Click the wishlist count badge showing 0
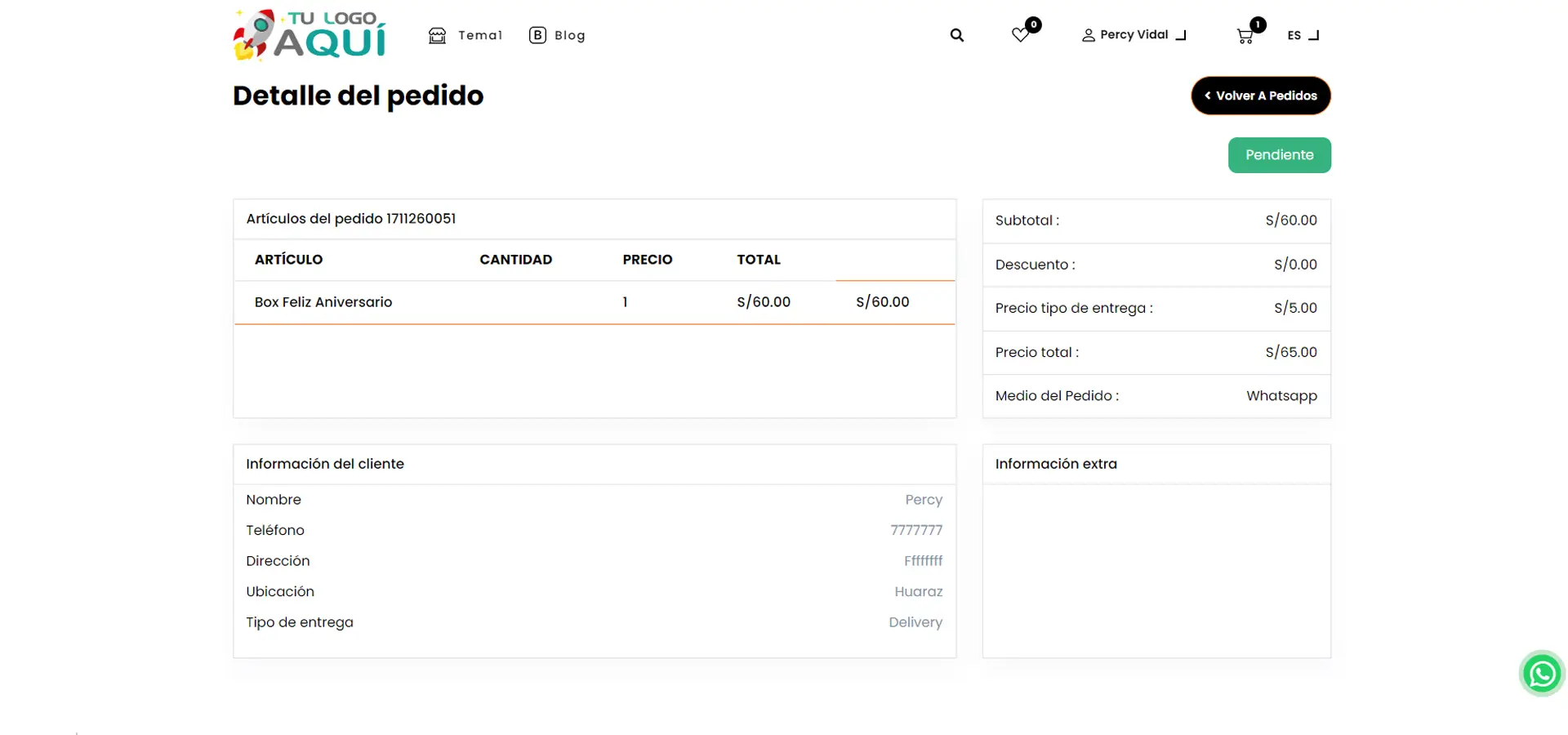This screenshot has width=1568, height=735. (1034, 24)
